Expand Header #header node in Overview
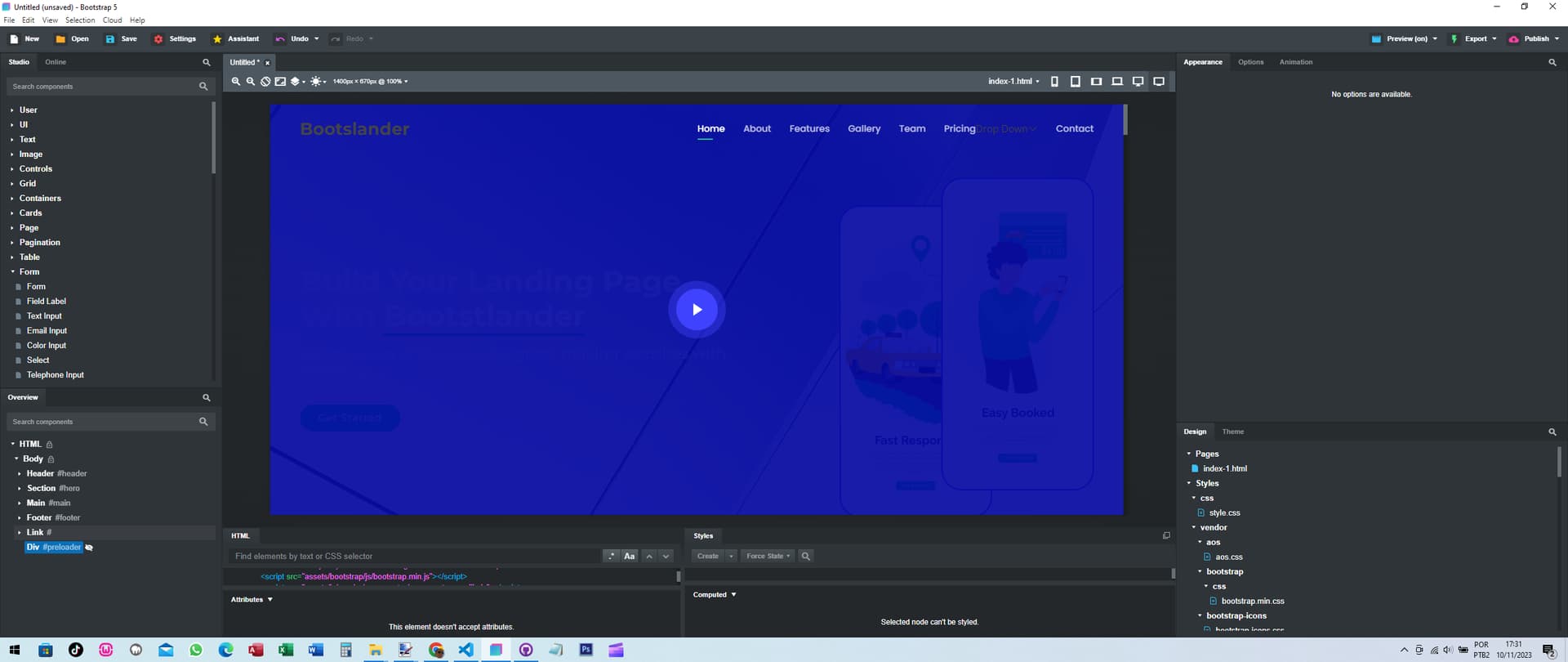 (x=20, y=474)
